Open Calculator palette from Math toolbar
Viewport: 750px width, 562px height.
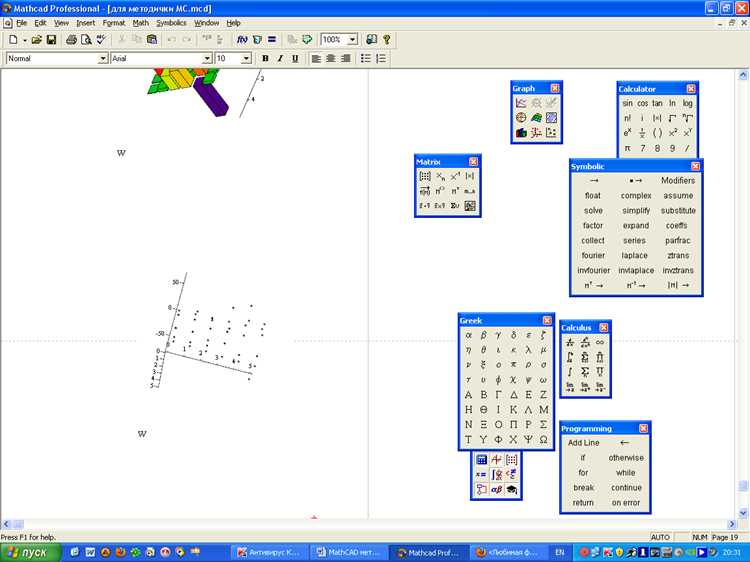(x=481, y=460)
